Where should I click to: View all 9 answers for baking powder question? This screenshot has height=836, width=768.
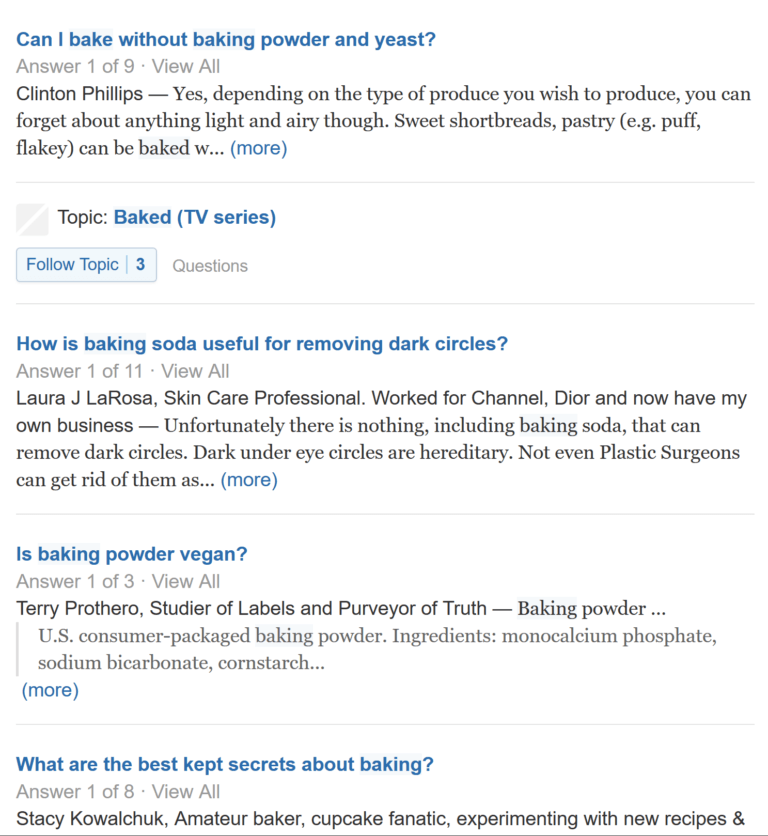pos(186,67)
